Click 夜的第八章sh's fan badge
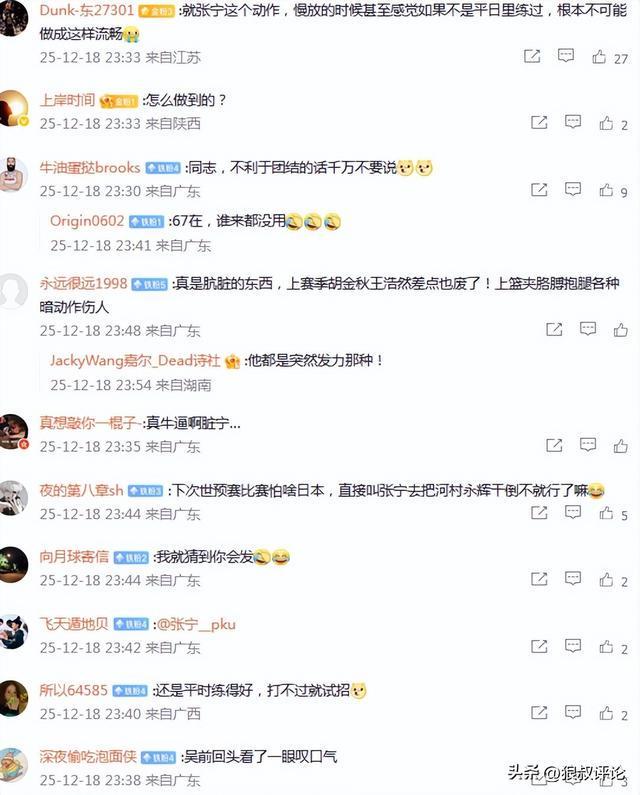This screenshot has width=640, height=795. [x=145, y=491]
